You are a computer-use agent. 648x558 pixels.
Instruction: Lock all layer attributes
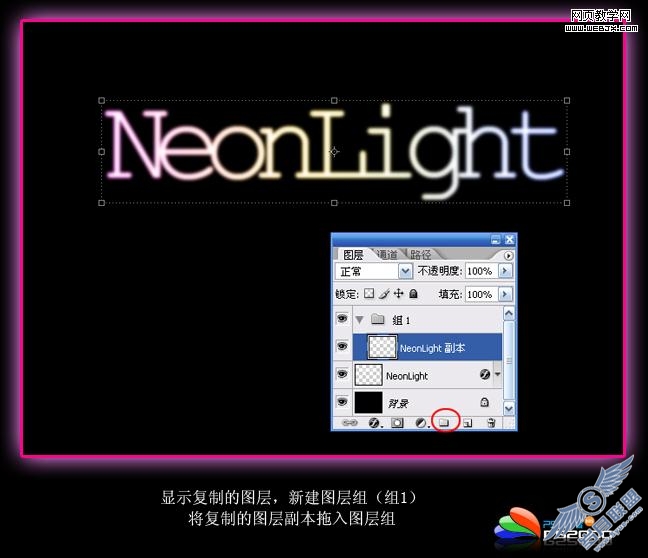coord(413,293)
